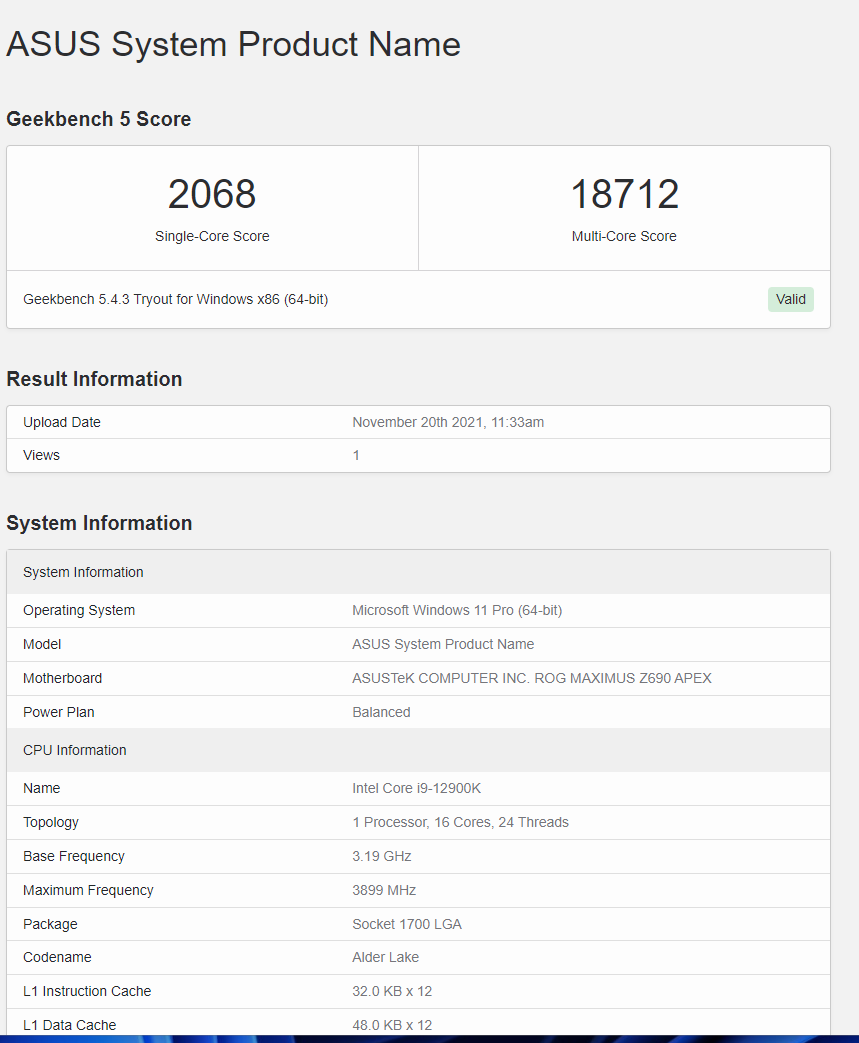
Task: Click the Views count value "1"
Action: [x=356, y=455]
